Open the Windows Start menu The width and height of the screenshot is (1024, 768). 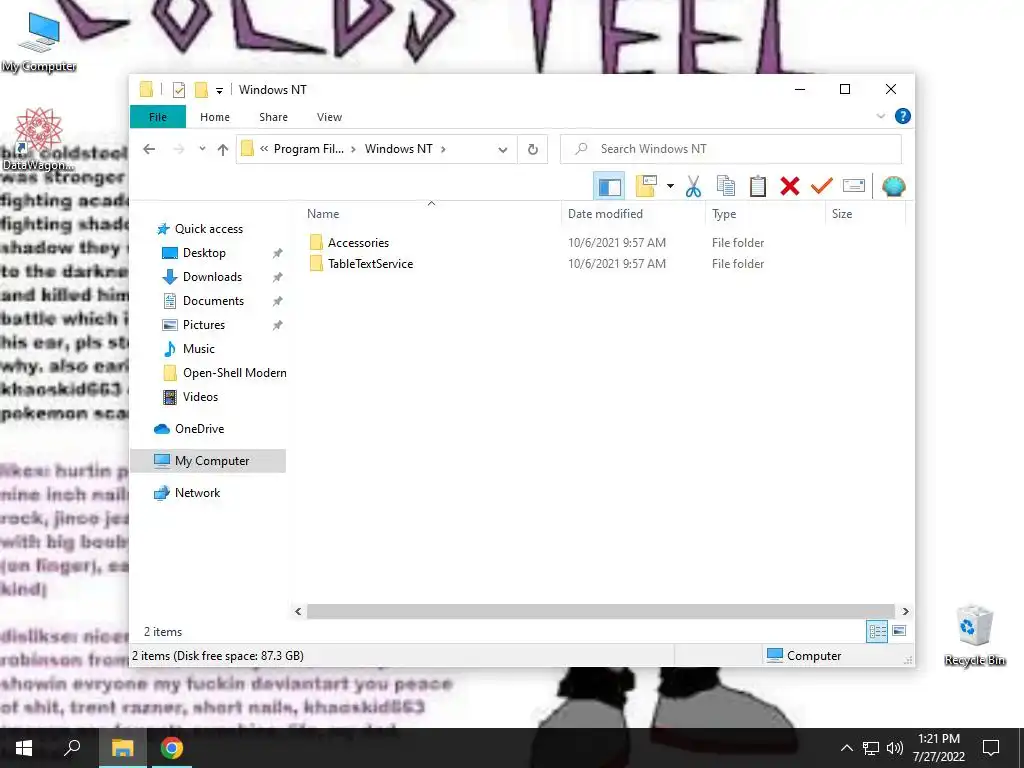click(24, 748)
